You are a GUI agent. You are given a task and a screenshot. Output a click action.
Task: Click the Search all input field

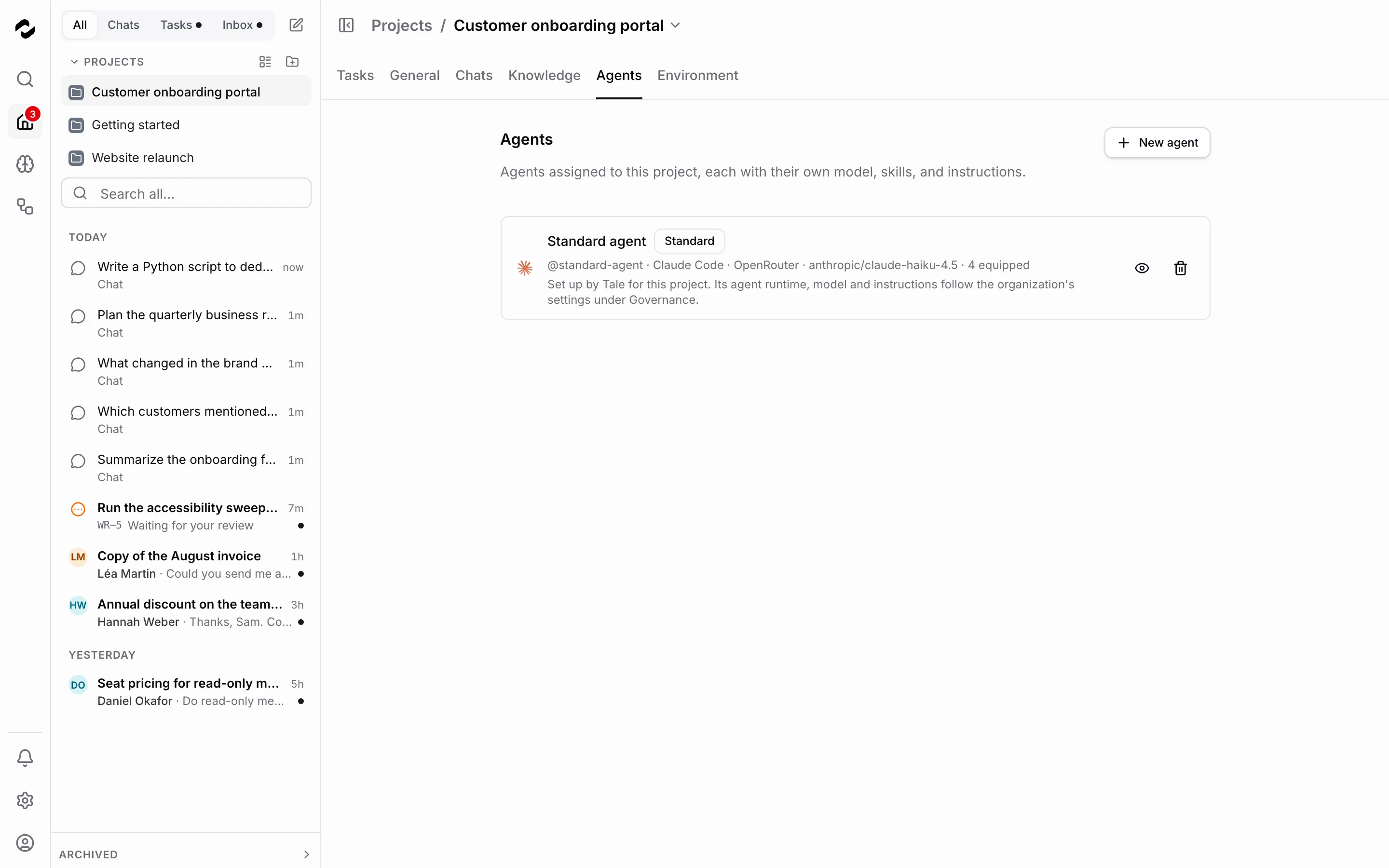click(186, 193)
